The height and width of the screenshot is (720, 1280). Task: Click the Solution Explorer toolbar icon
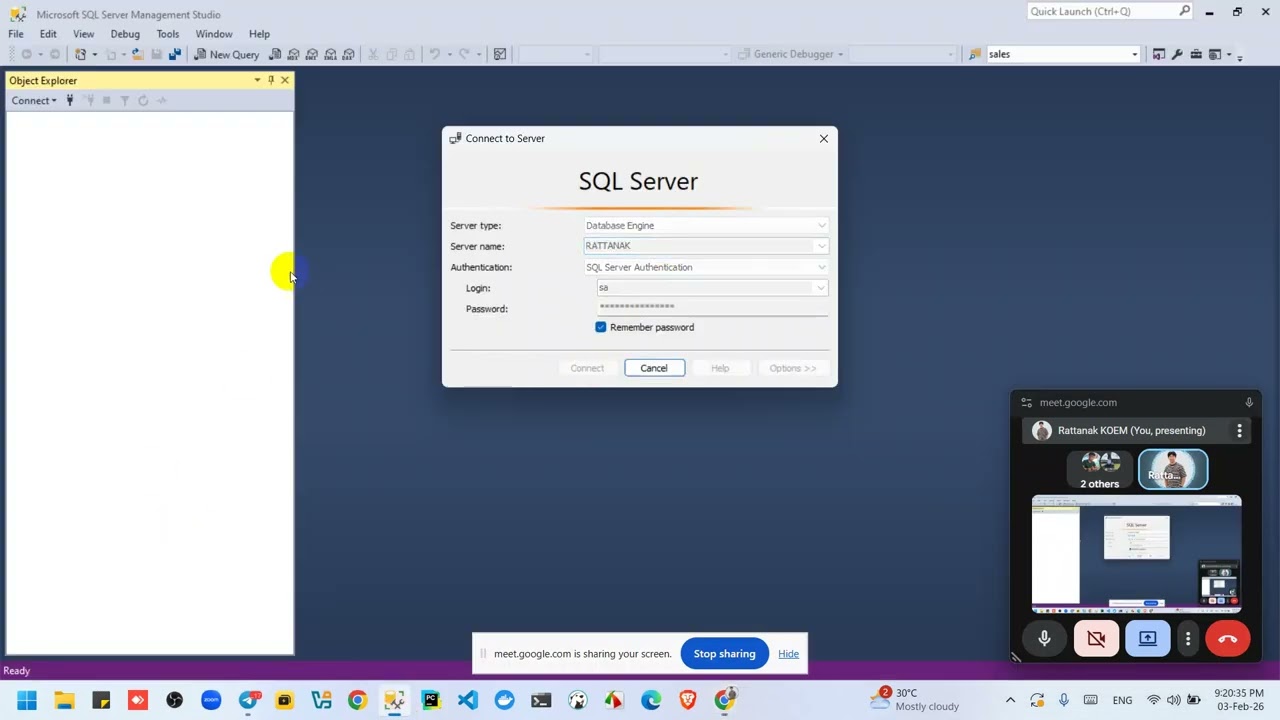coord(1215,54)
